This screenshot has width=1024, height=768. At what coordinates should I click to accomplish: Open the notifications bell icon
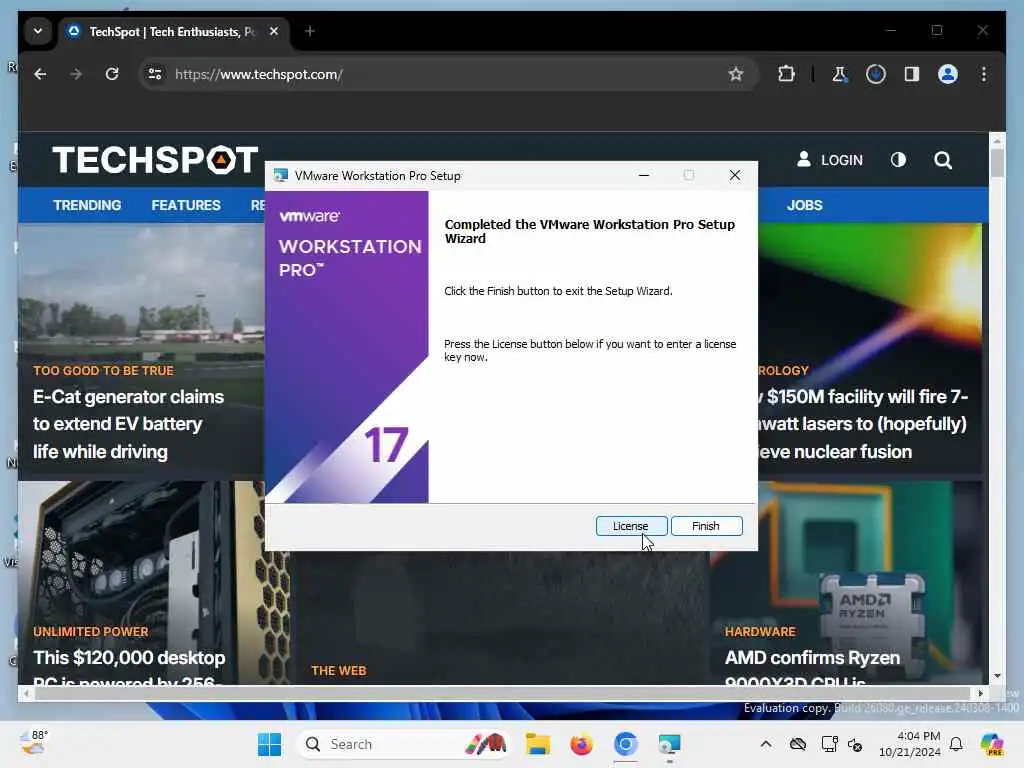956,744
